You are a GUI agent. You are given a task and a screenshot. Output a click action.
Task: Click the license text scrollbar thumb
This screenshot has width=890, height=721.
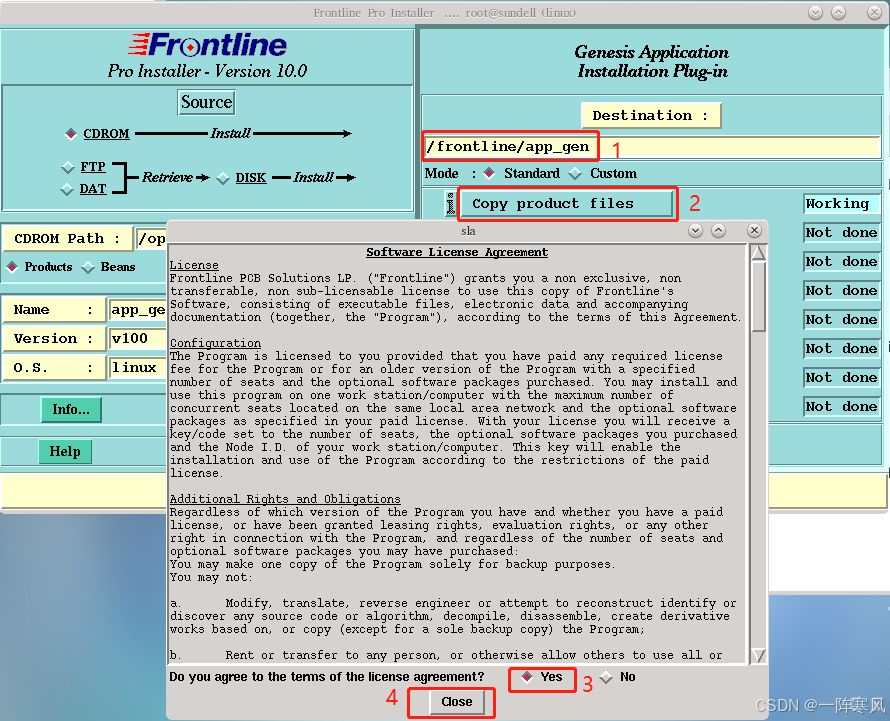pyautogui.click(x=758, y=296)
